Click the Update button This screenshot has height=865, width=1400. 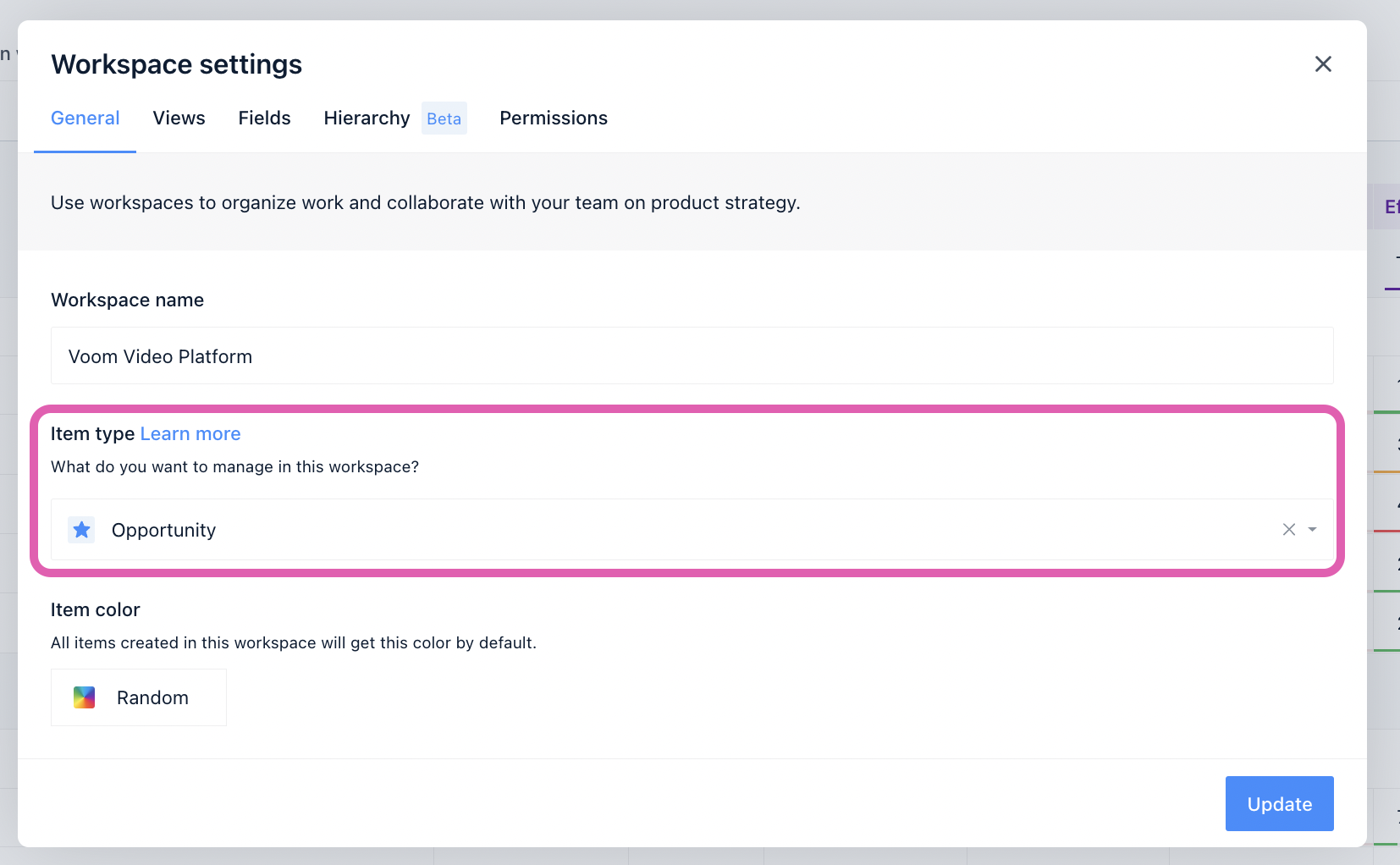[x=1279, y=803]
